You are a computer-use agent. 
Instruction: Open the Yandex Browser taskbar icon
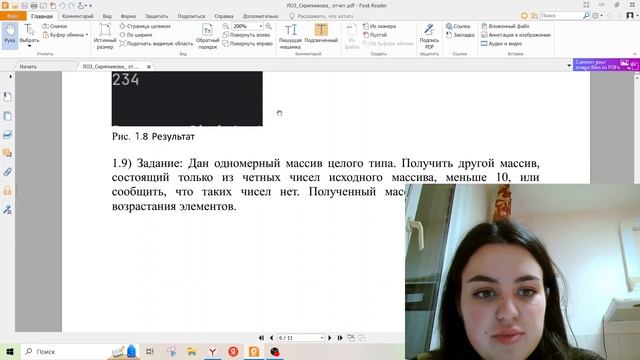point(213,351)
